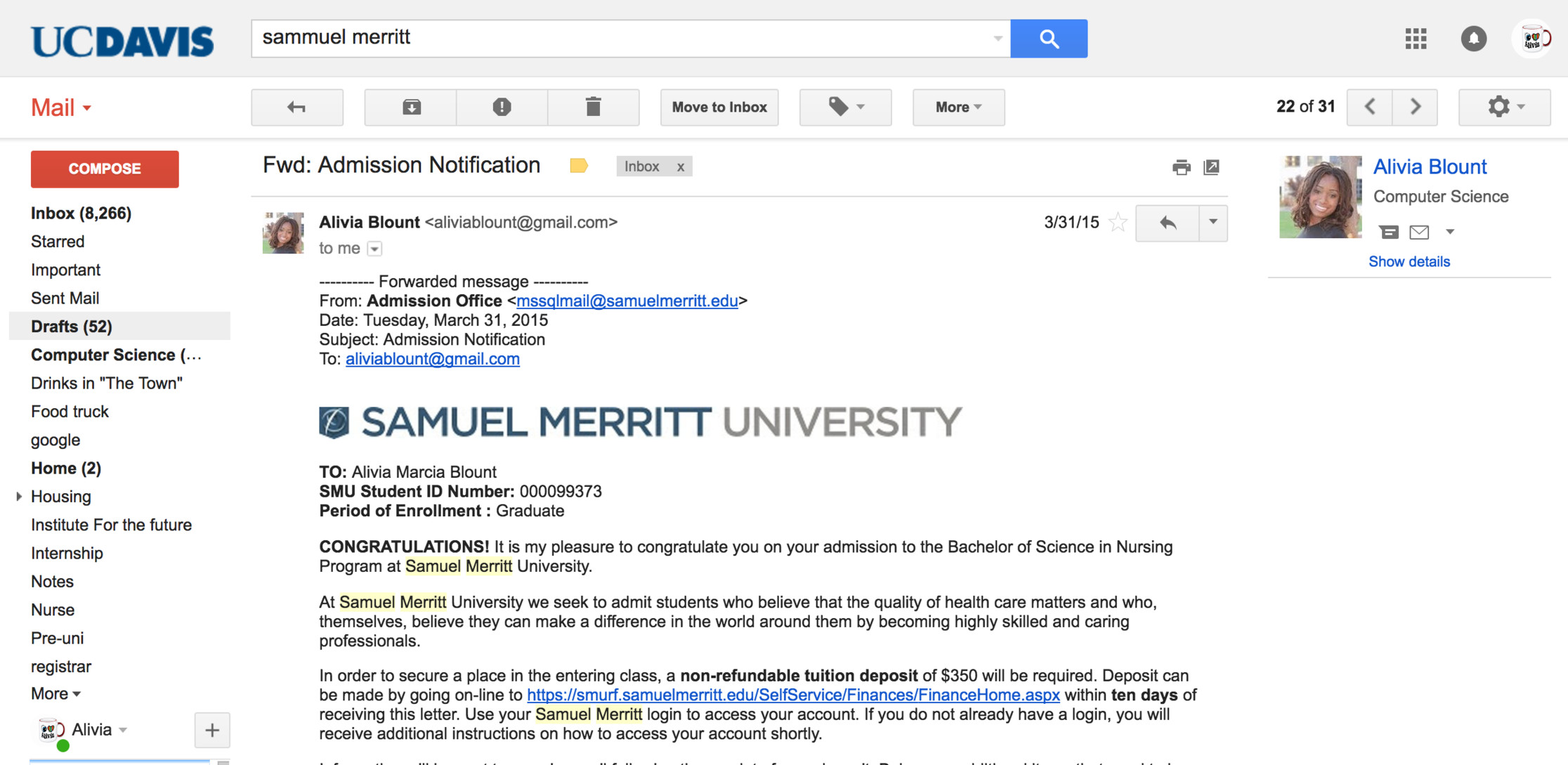Show recipient details arrow next to 'to me'
This screenshot has height=765, width=1568.
375,249
